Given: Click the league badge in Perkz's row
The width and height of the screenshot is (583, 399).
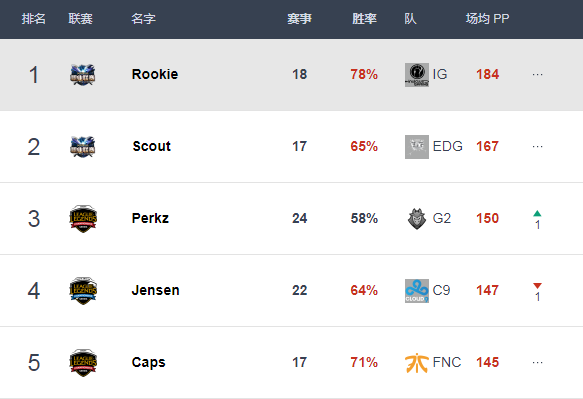Looking at the screenshot, I should 83,219.
